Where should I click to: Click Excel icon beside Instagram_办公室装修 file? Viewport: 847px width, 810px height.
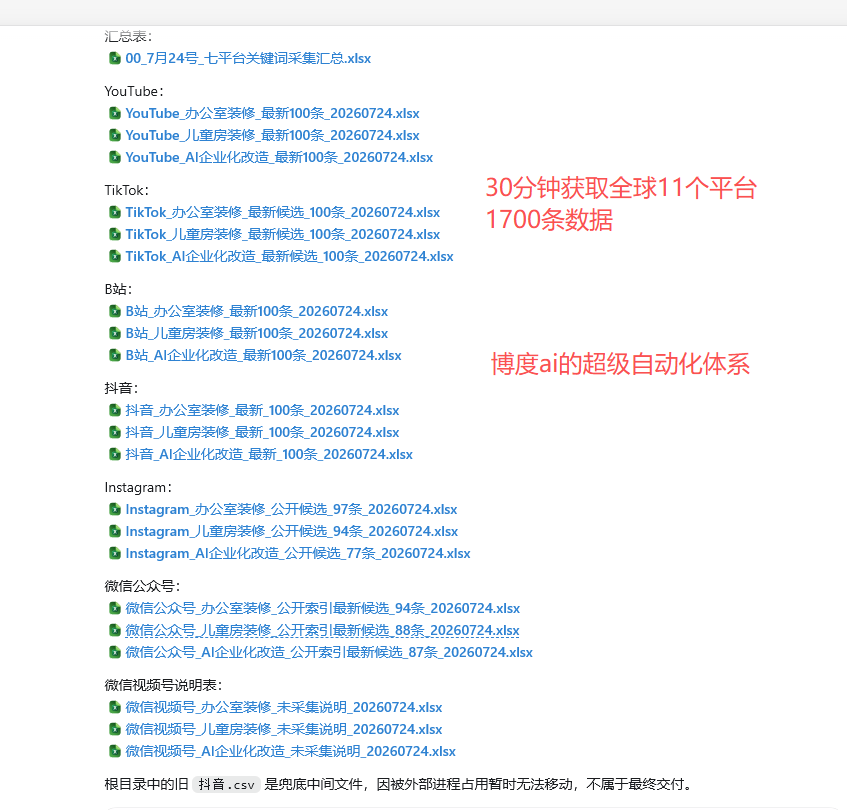coord(115,509)
